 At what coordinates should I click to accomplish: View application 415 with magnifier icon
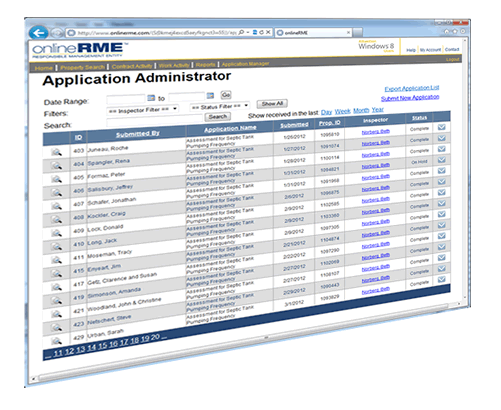pos(57,273)
